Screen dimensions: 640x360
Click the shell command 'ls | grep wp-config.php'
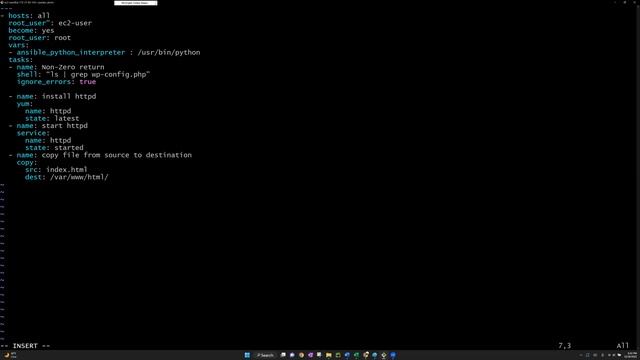coord(98,74)
